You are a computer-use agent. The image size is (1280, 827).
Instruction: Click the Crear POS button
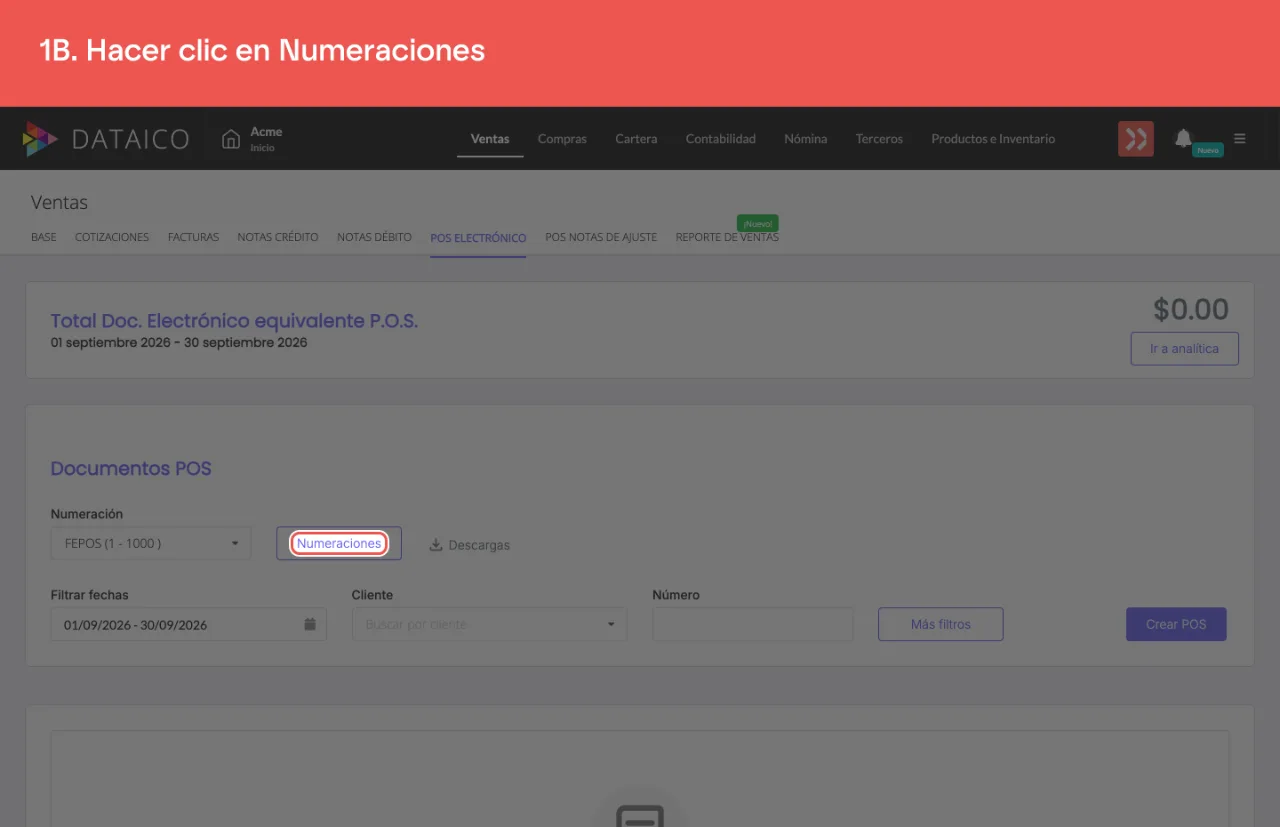[1176, 624]
